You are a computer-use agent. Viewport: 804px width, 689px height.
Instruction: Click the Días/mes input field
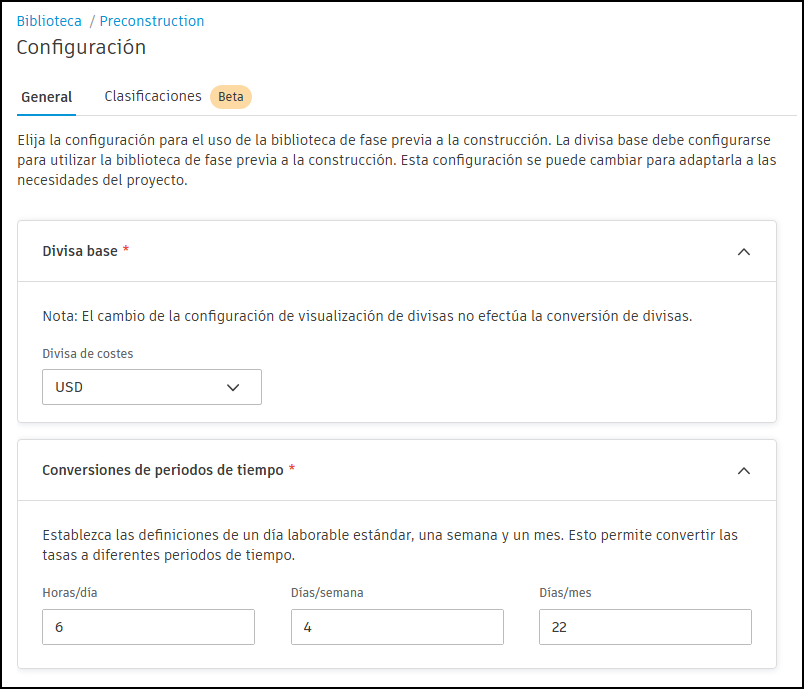(646, 627)
